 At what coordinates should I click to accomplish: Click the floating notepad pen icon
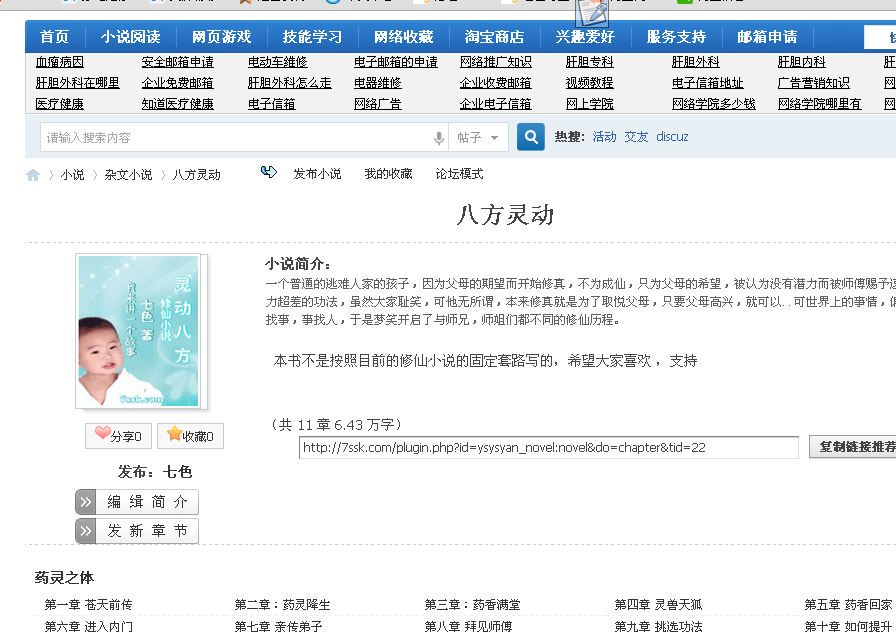coord(592,12)
